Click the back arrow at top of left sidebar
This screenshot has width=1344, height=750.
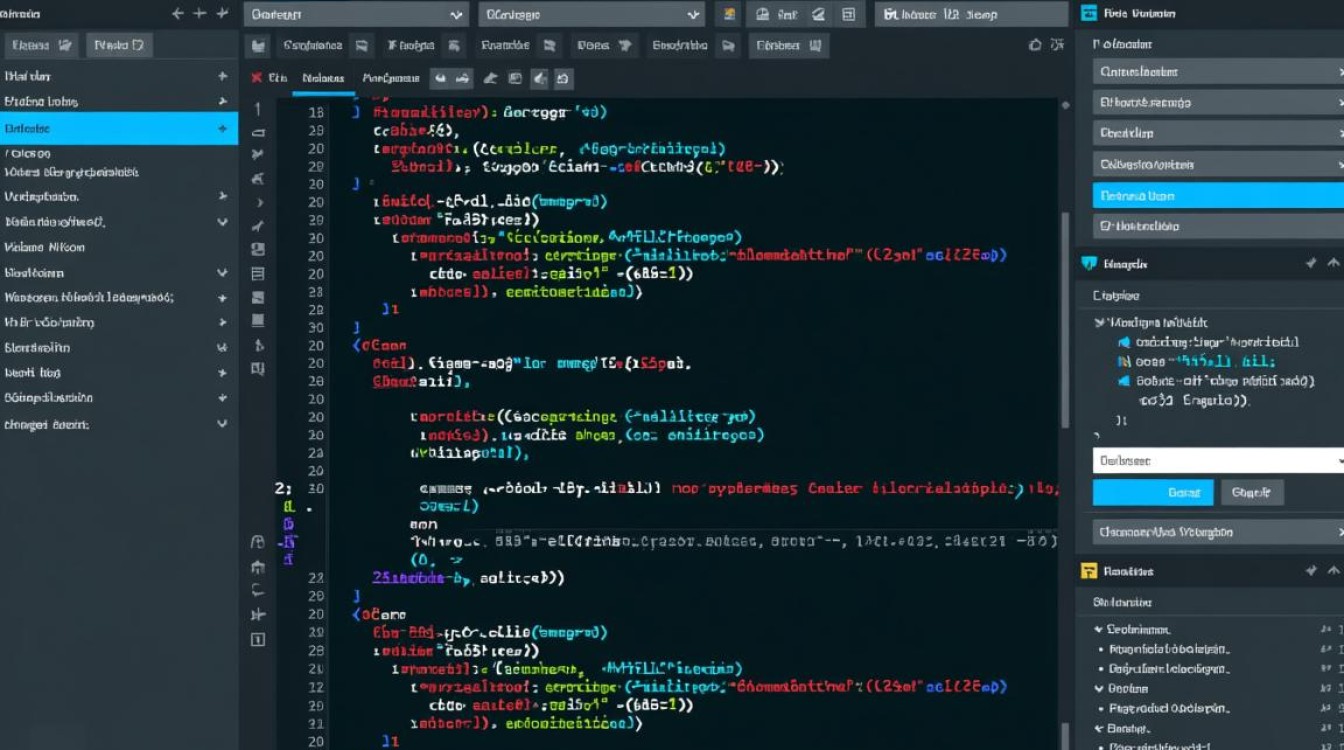[177, 14]
